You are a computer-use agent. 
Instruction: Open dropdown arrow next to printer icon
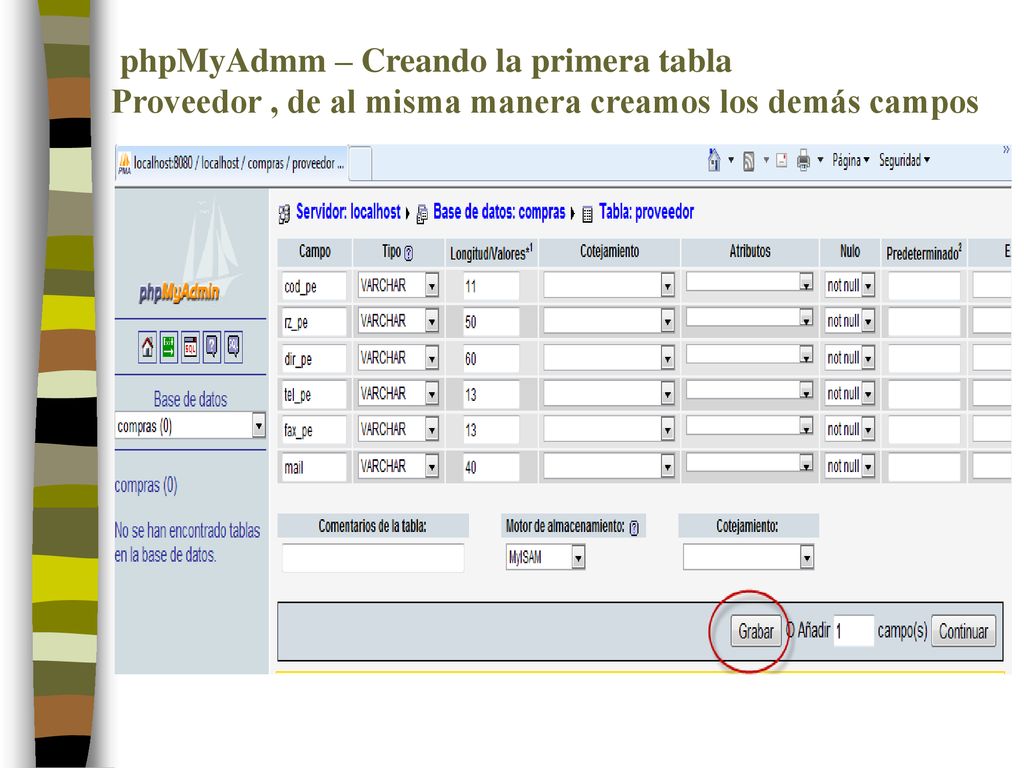coord(820,160)
